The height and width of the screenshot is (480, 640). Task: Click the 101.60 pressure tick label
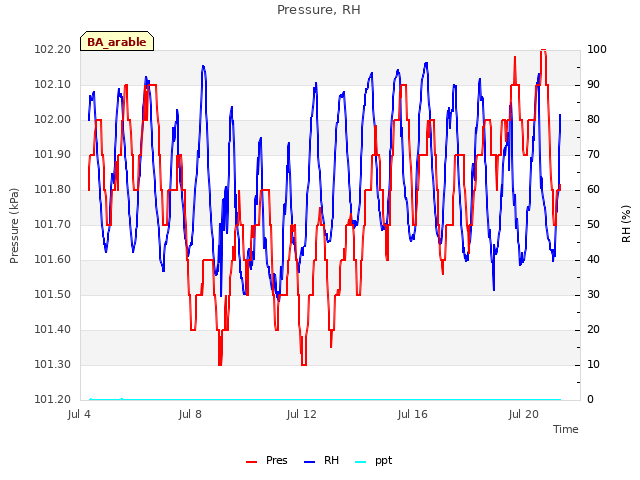coord(52,260)
